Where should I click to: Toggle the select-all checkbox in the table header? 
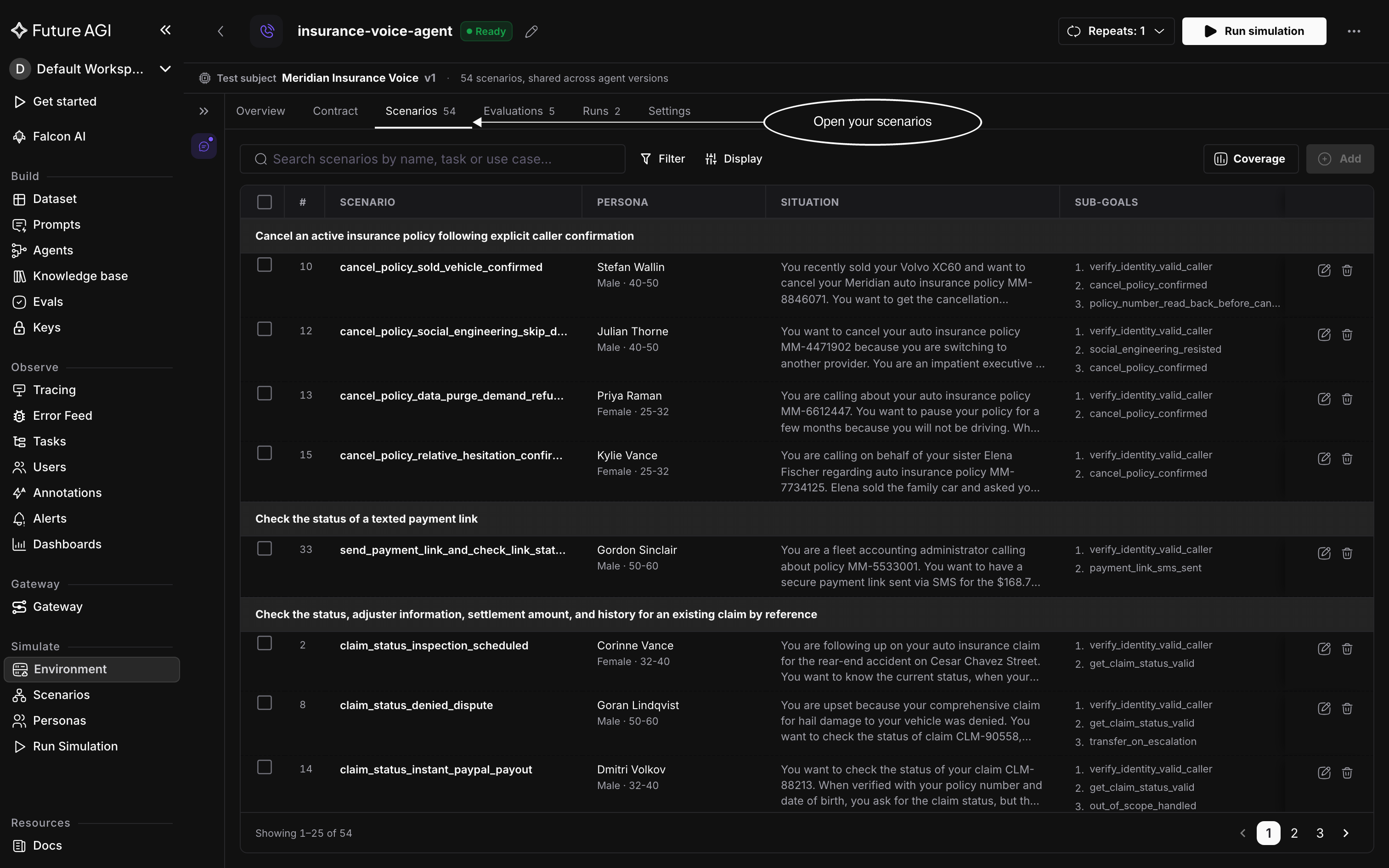click(x=265, y=202)
